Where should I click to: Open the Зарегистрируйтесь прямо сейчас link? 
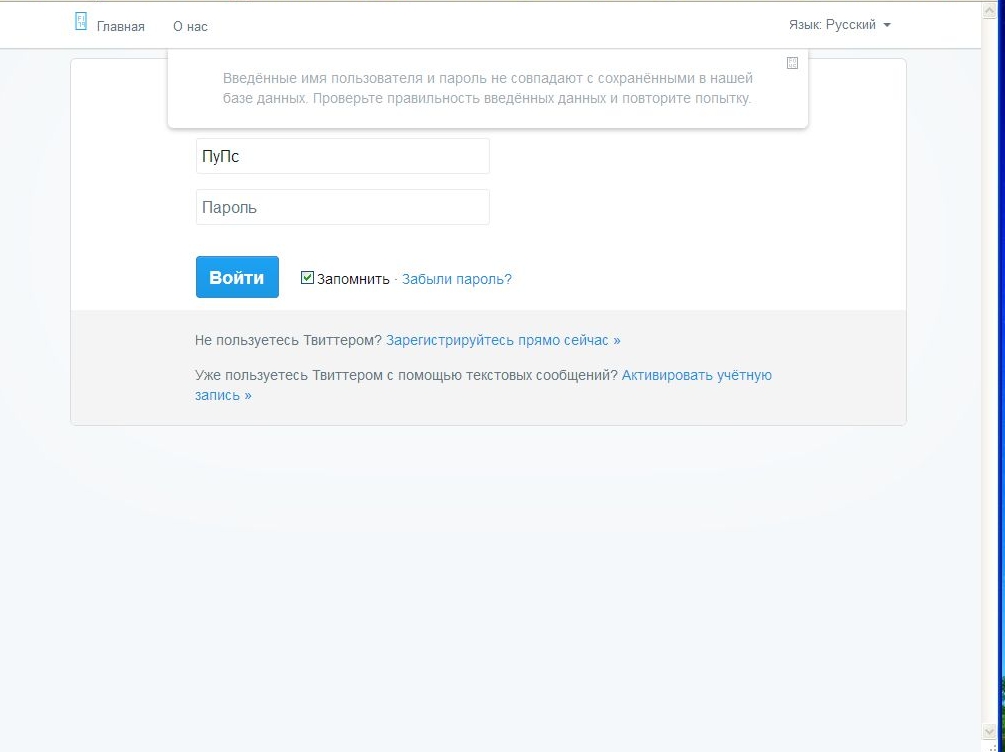coord(503,340)
